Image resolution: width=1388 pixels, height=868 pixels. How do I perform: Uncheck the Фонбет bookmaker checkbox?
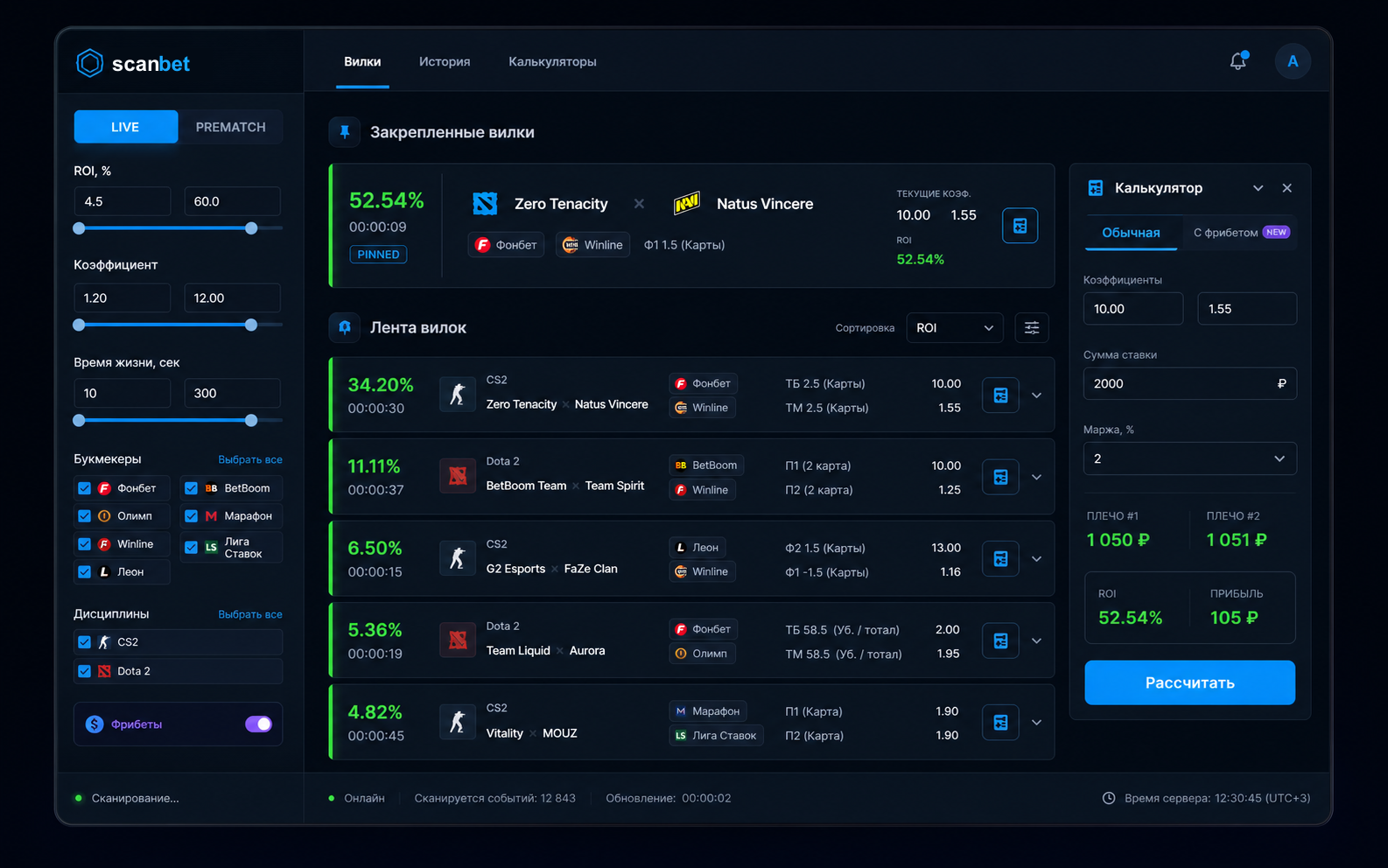click(85, 488)
